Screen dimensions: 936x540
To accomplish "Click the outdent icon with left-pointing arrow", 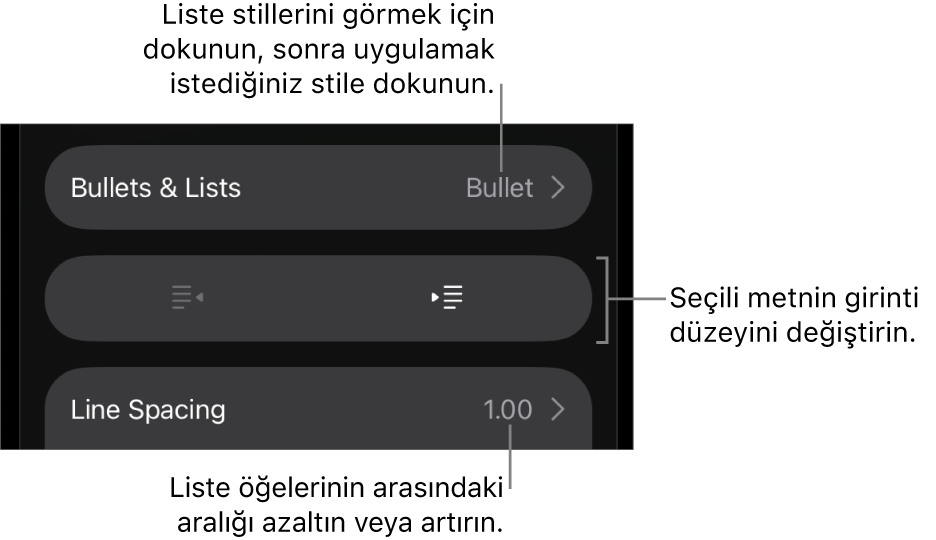I will click(187, 298).
